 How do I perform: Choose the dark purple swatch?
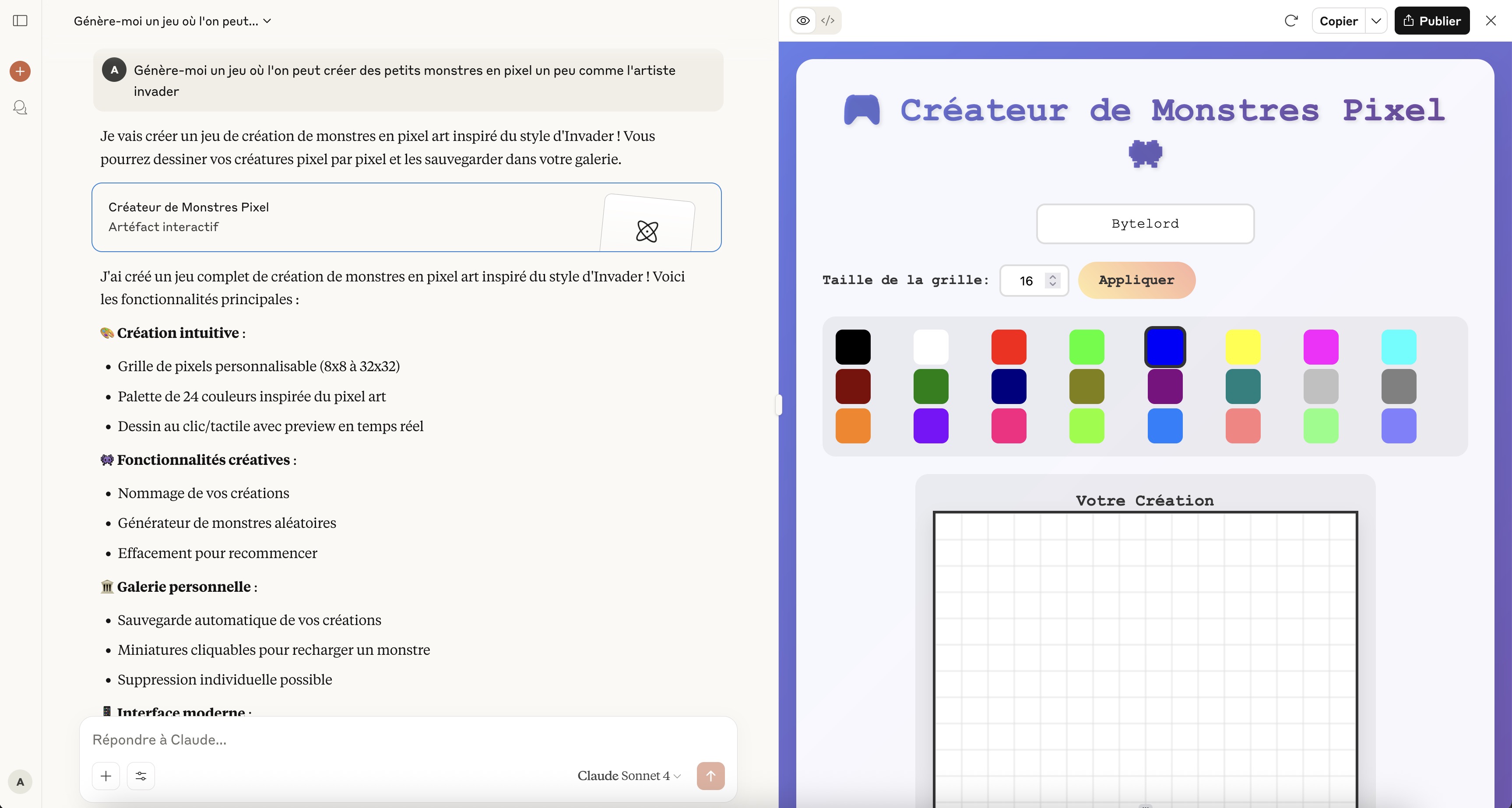click(x=1164, y=386)
